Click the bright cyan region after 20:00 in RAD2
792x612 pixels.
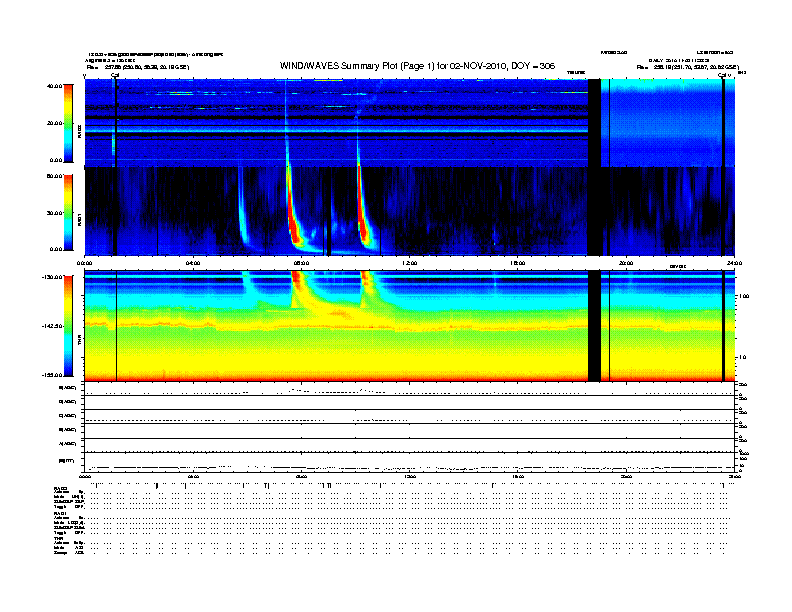point(667,86)
